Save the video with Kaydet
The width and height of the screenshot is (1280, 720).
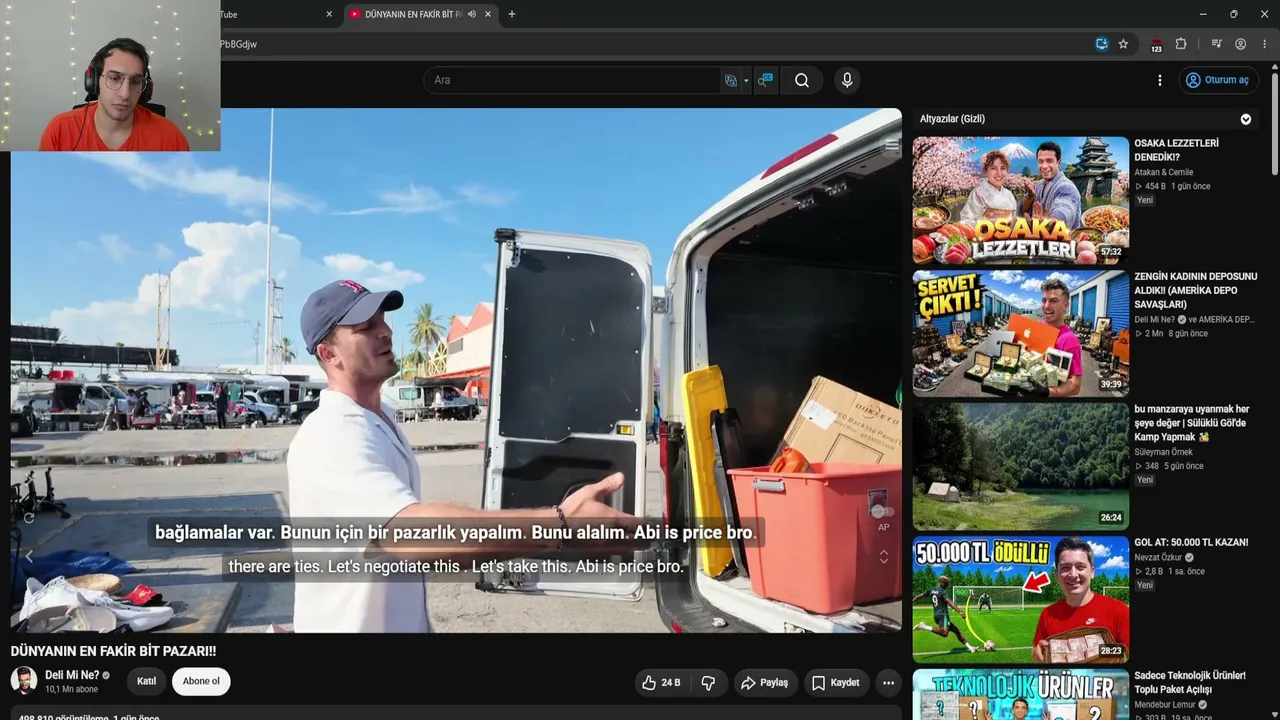point(835,683)
